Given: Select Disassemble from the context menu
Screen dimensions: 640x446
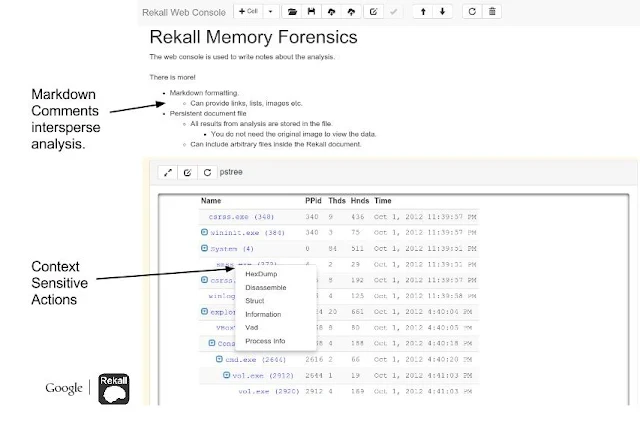Looking at the screenshot, I should pyautogui.click(x=266, y=287).
